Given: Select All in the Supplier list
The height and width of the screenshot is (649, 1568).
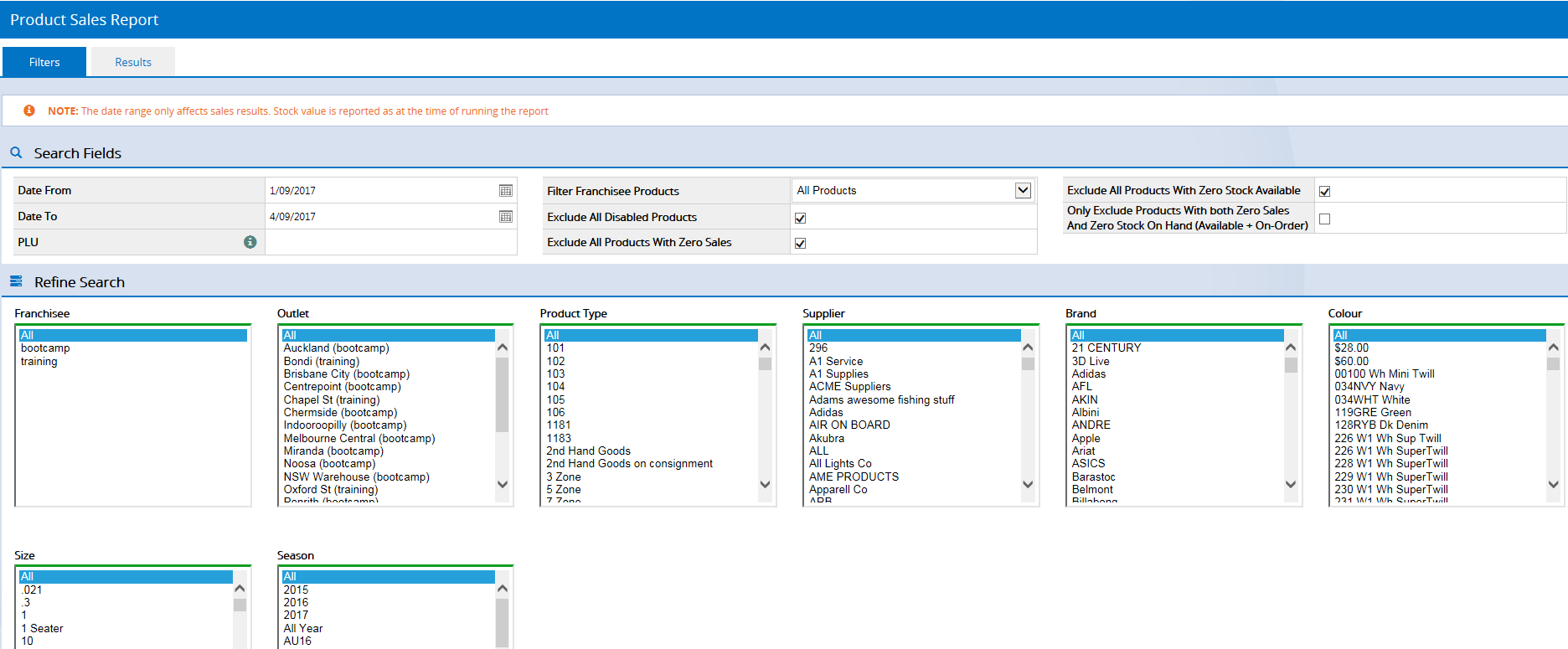Looking at the screenshot, I should [914, 335].
